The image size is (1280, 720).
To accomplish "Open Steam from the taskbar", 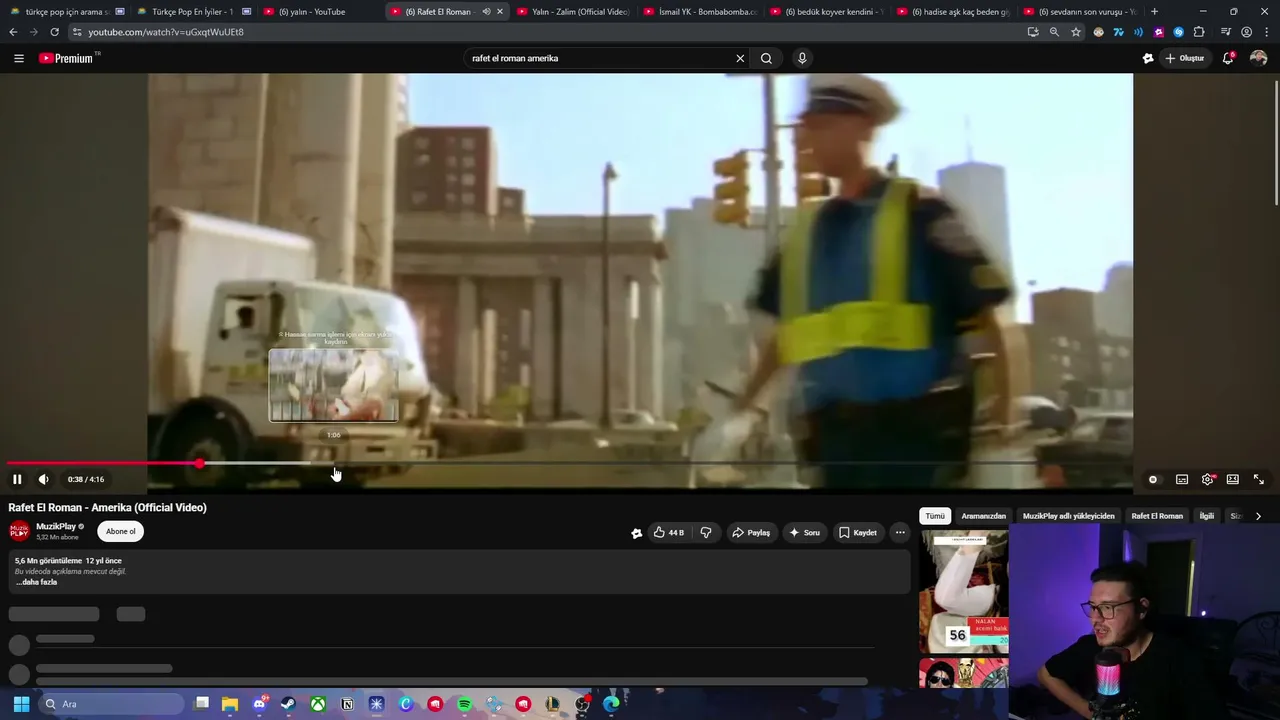I will [x=288, y=704].
